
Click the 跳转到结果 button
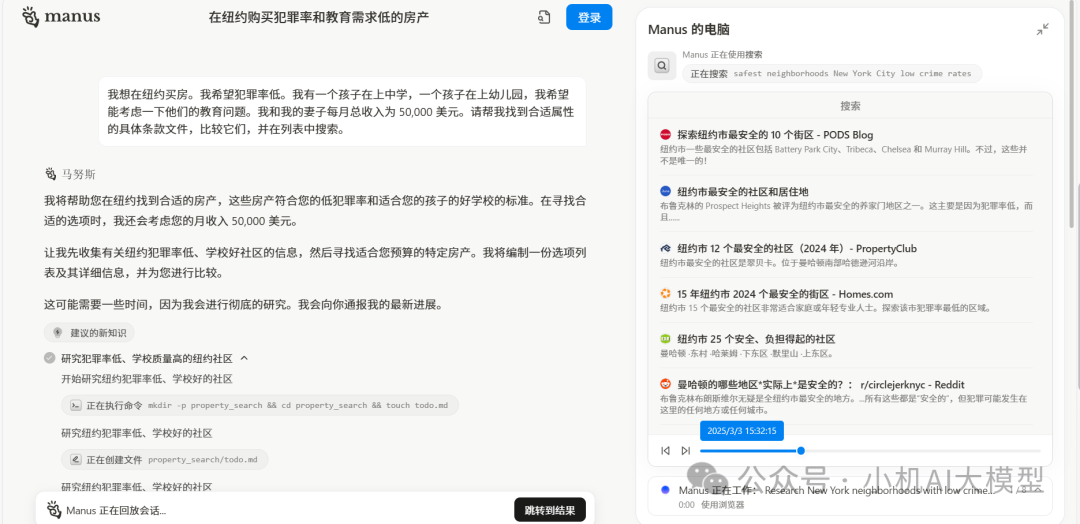pyautogui.click(x=550, y=510)
